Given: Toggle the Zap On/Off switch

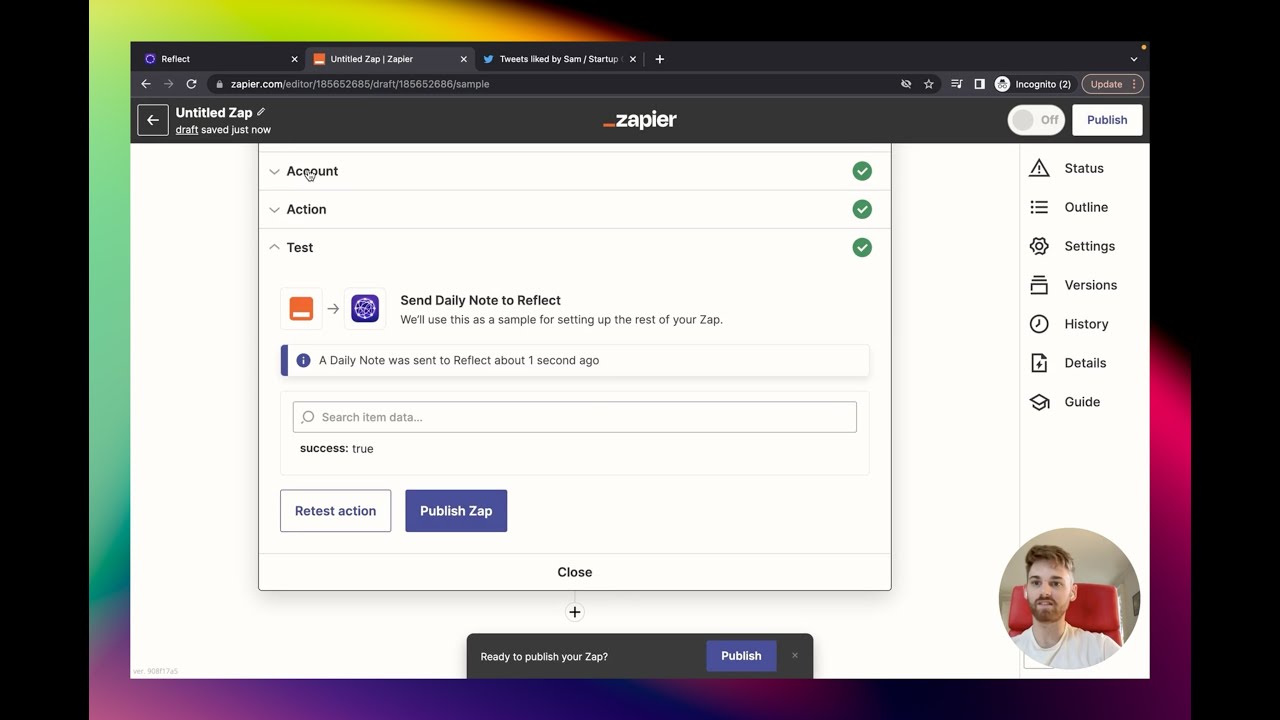Looking at the screenshot, I should [x=1036, y=120].
